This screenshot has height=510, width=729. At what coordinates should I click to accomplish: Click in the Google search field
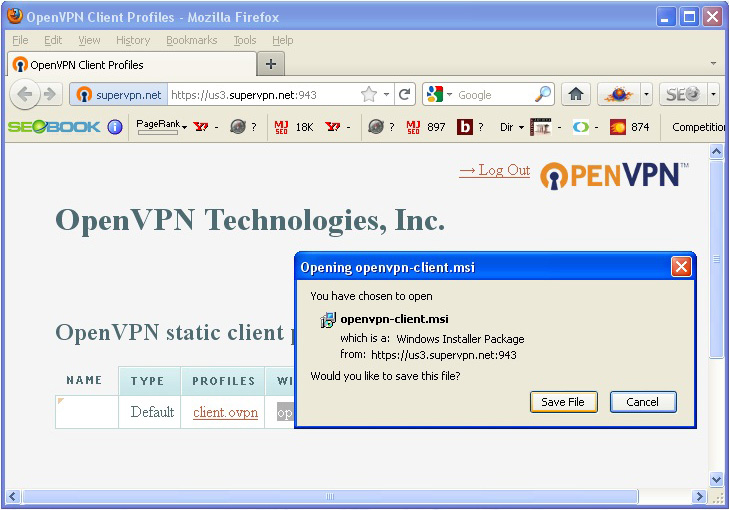pos(494,95)
